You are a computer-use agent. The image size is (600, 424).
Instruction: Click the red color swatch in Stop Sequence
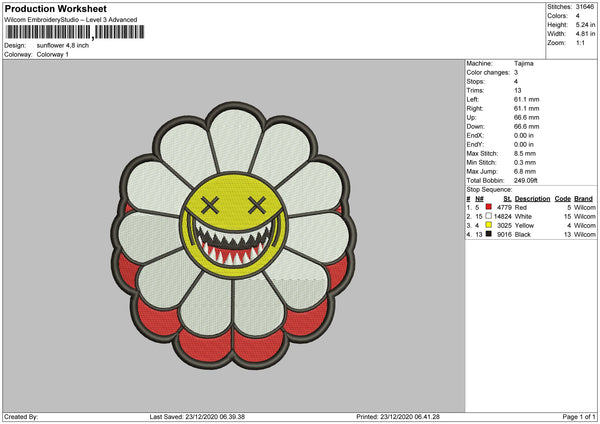[x=489, y=207]
